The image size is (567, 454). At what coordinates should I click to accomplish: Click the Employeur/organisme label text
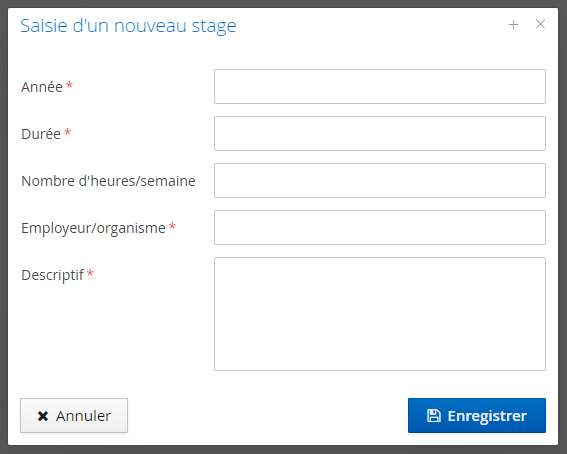93,228
